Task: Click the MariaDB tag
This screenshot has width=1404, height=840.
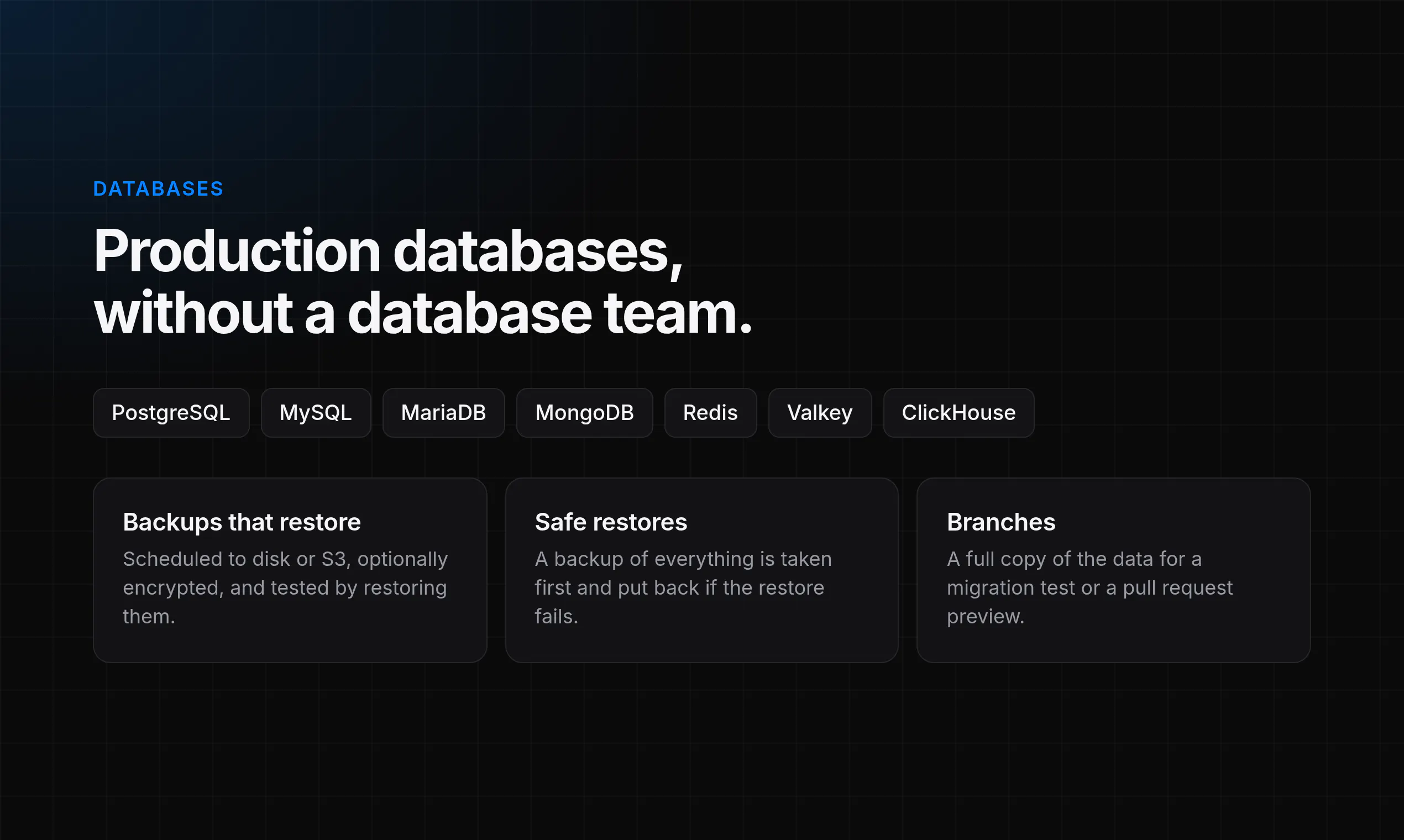Action: pyautogui.click(x=443, y=413)
